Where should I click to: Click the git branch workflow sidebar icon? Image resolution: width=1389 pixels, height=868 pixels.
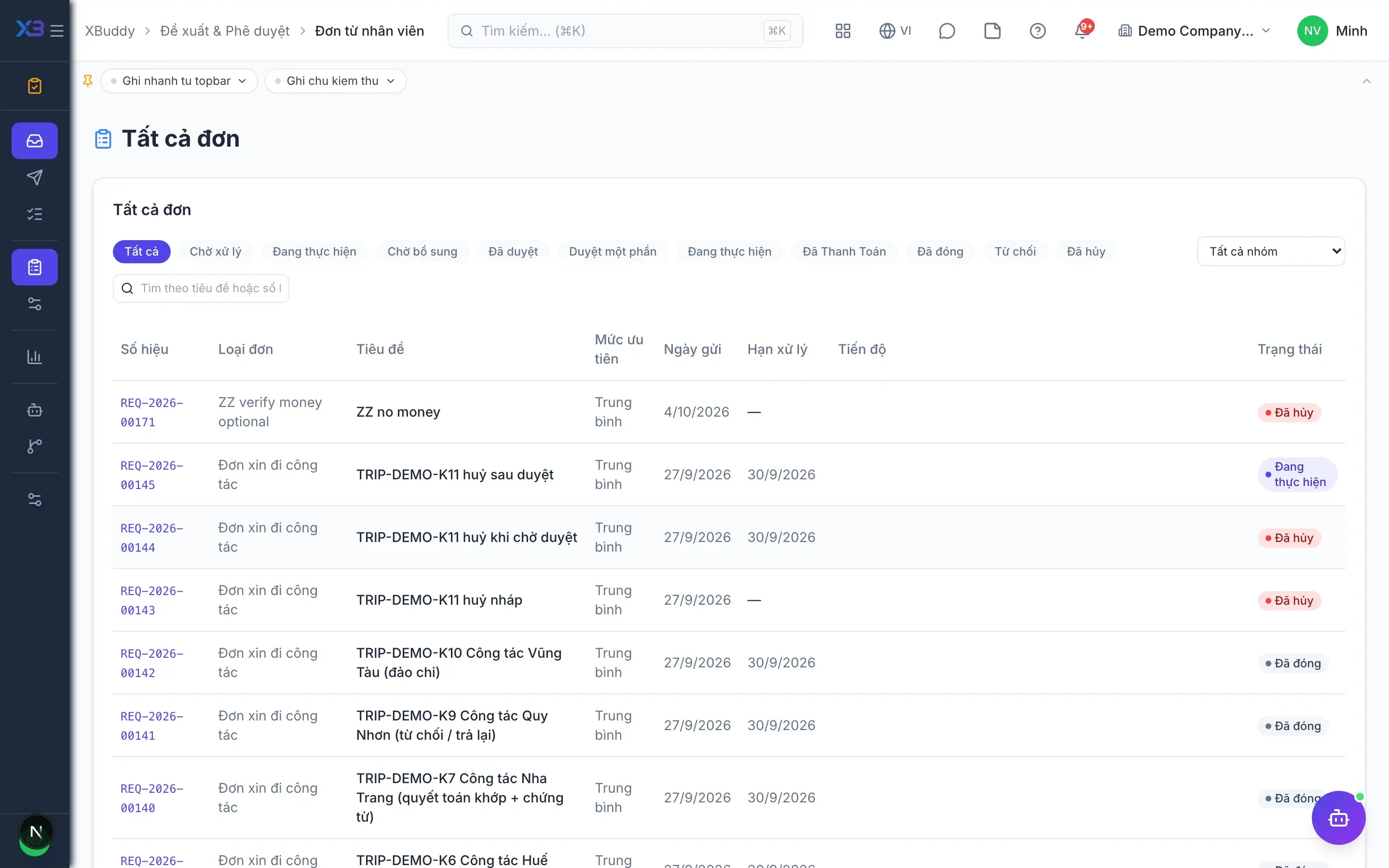pyautogui.click(x=34, y=446)
